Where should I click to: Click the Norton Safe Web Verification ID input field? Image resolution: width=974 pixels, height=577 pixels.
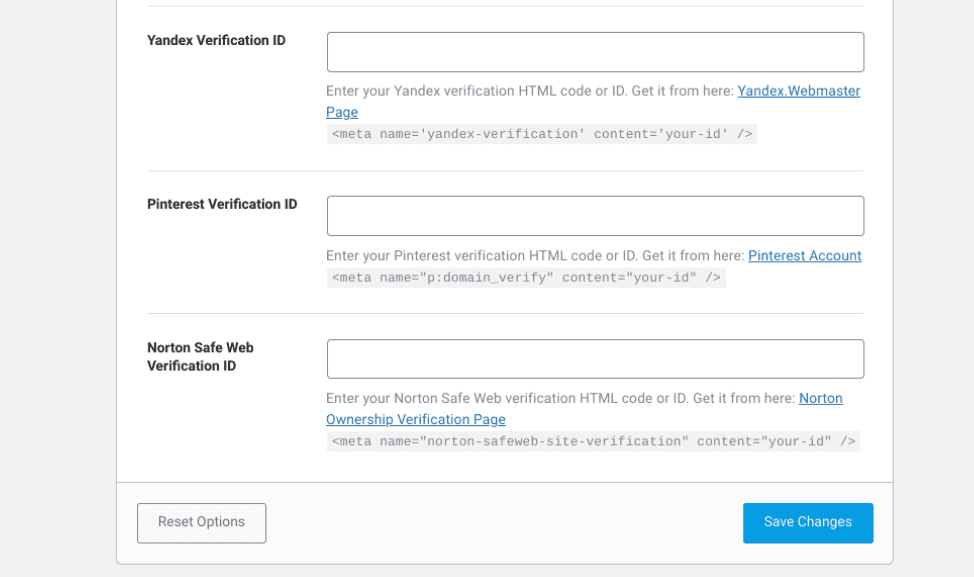595,358
